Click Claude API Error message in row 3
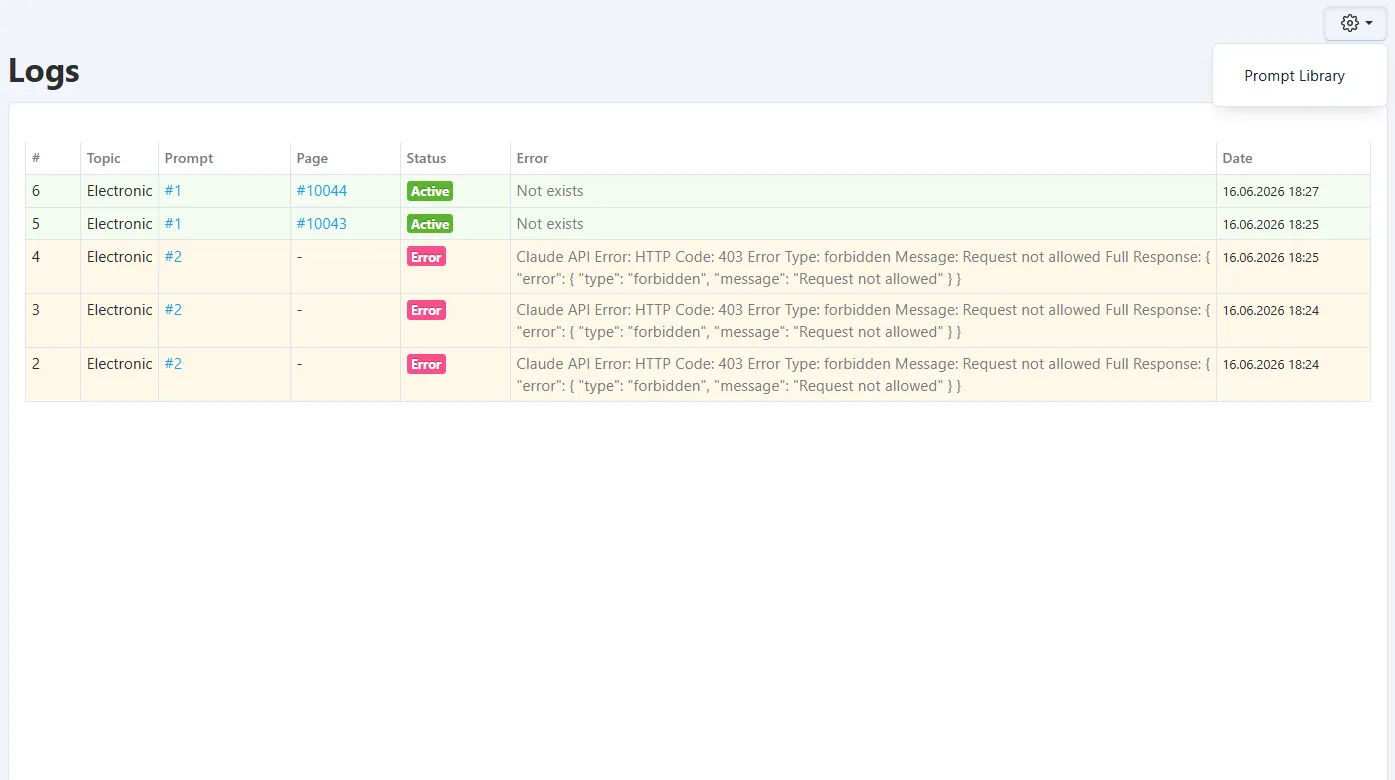1395x780 pixels. (x=863, y=321)
